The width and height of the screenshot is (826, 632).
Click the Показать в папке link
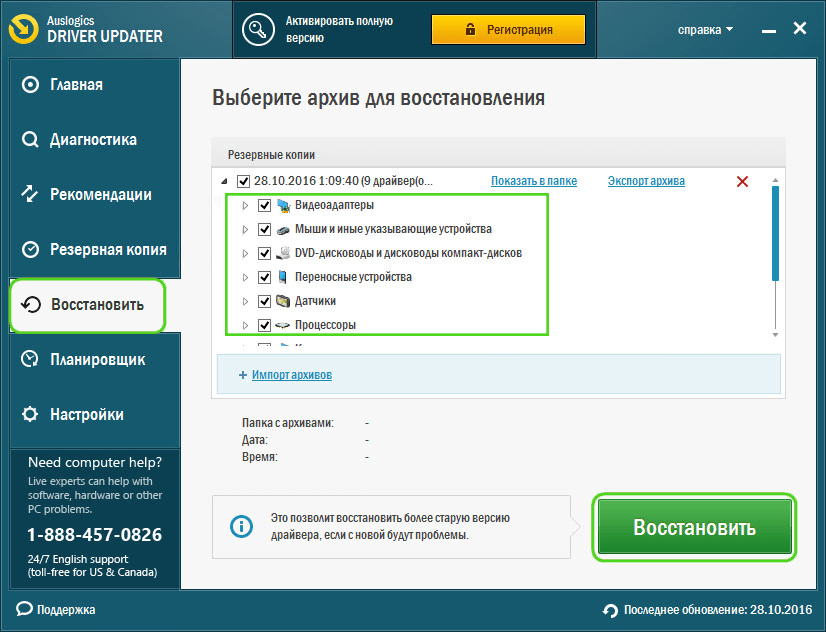click(534, 181)
